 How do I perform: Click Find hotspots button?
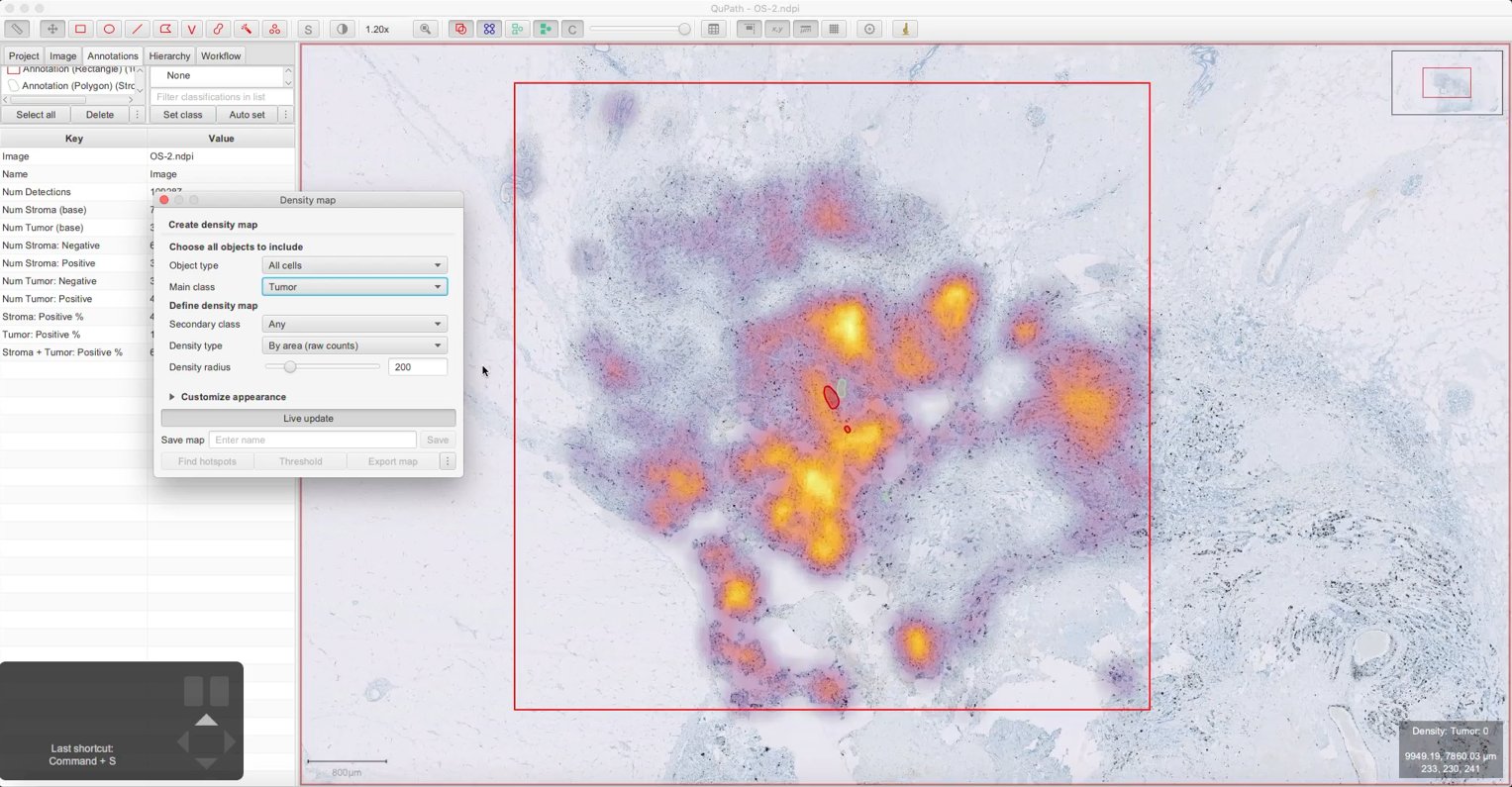coord(207,461)
